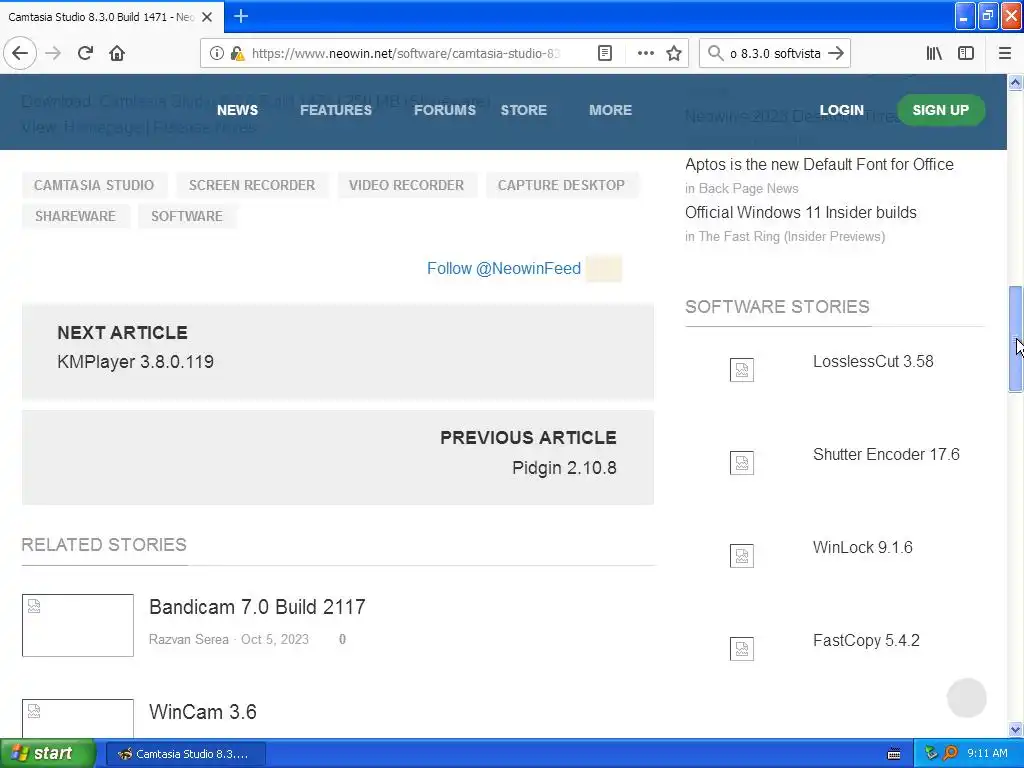This screenshot has height=768, width=1024.
Task: Click the Bandicam story thumbnail
Action: coord(78,625)
